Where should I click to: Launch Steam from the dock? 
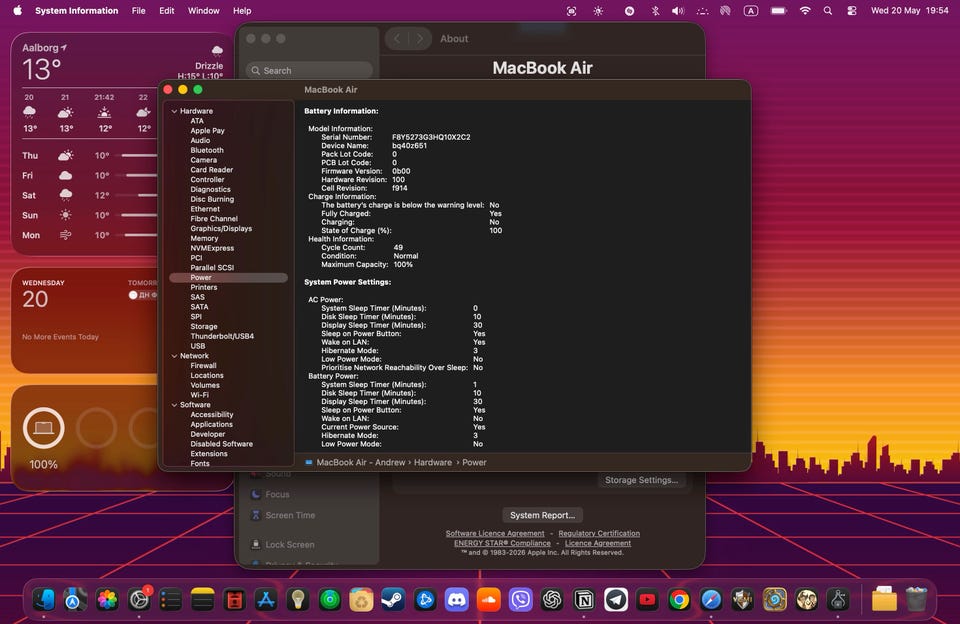point(393,600)
